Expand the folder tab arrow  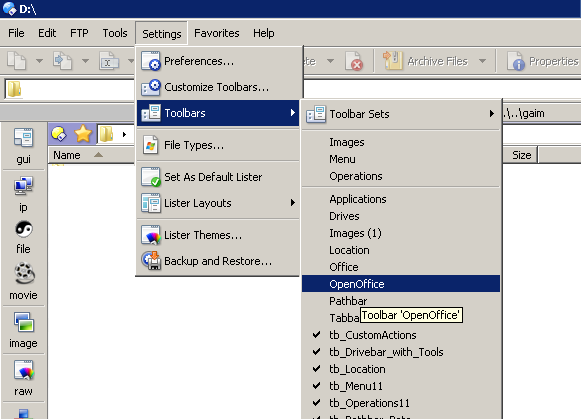pyautogui.click(x=124, y=134)
